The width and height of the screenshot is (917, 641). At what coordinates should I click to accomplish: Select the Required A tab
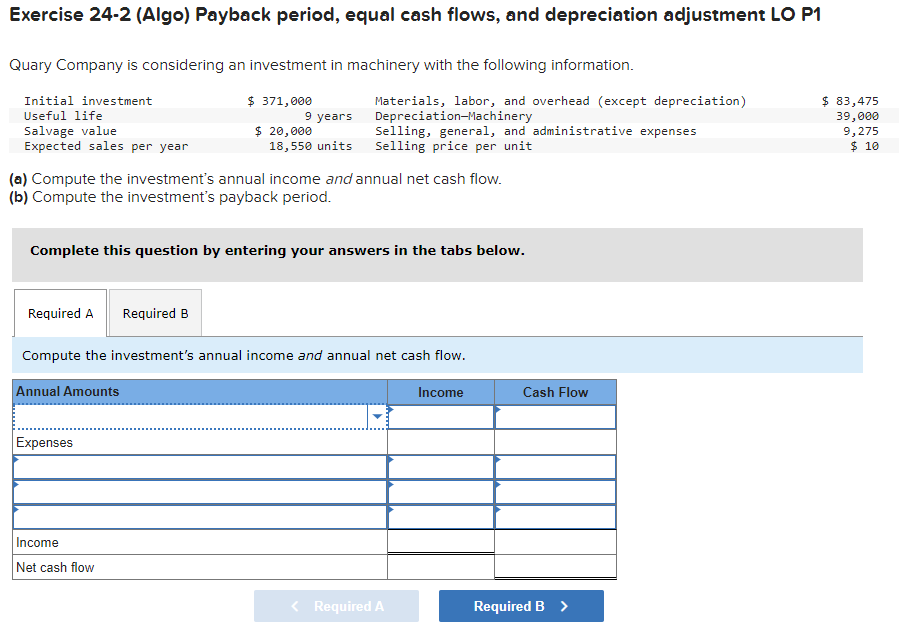(x=60, y=312)
